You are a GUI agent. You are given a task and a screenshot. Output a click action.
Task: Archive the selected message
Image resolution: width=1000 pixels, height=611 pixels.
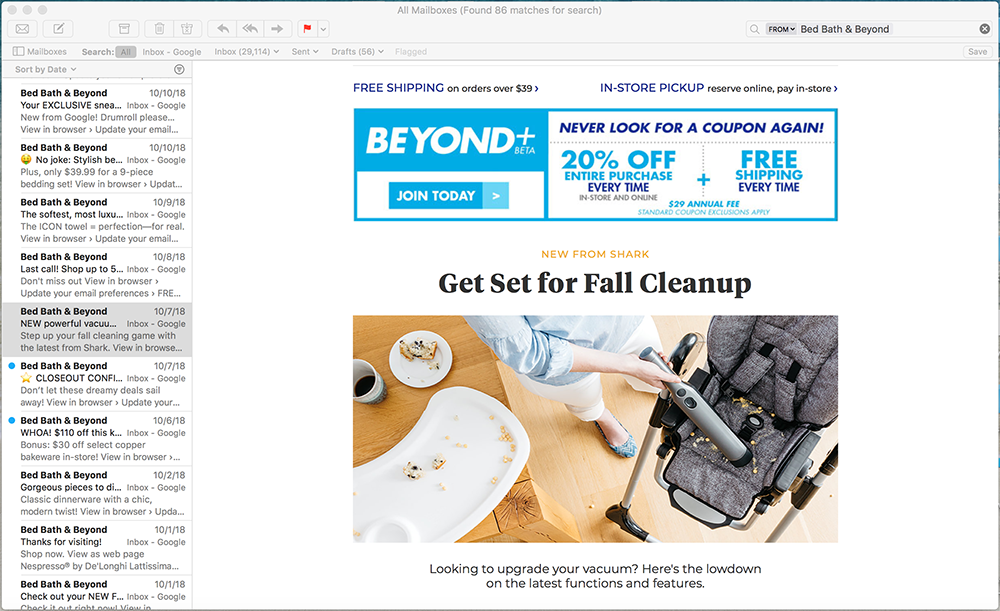[x=124, y=29]
